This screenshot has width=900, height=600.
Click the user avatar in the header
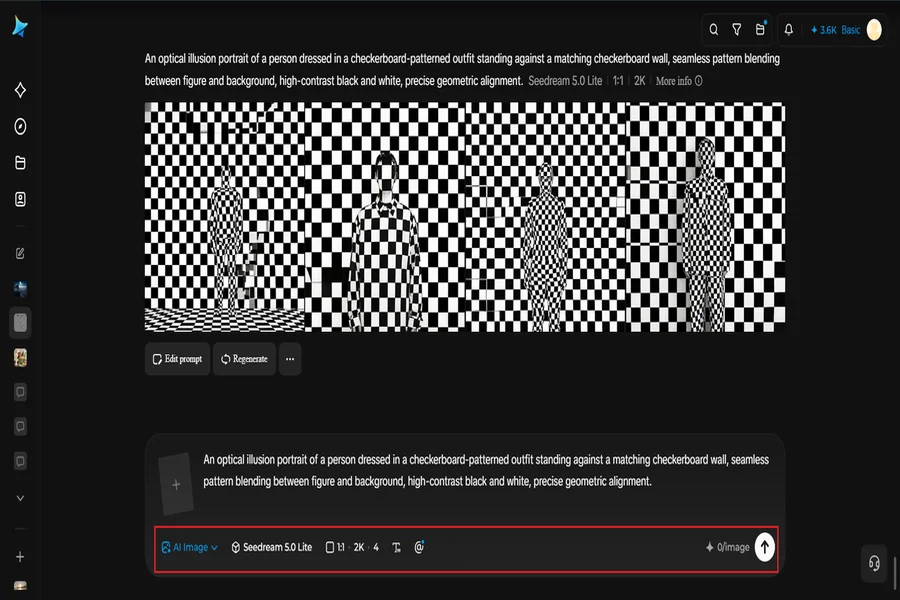tap(874, 30)
